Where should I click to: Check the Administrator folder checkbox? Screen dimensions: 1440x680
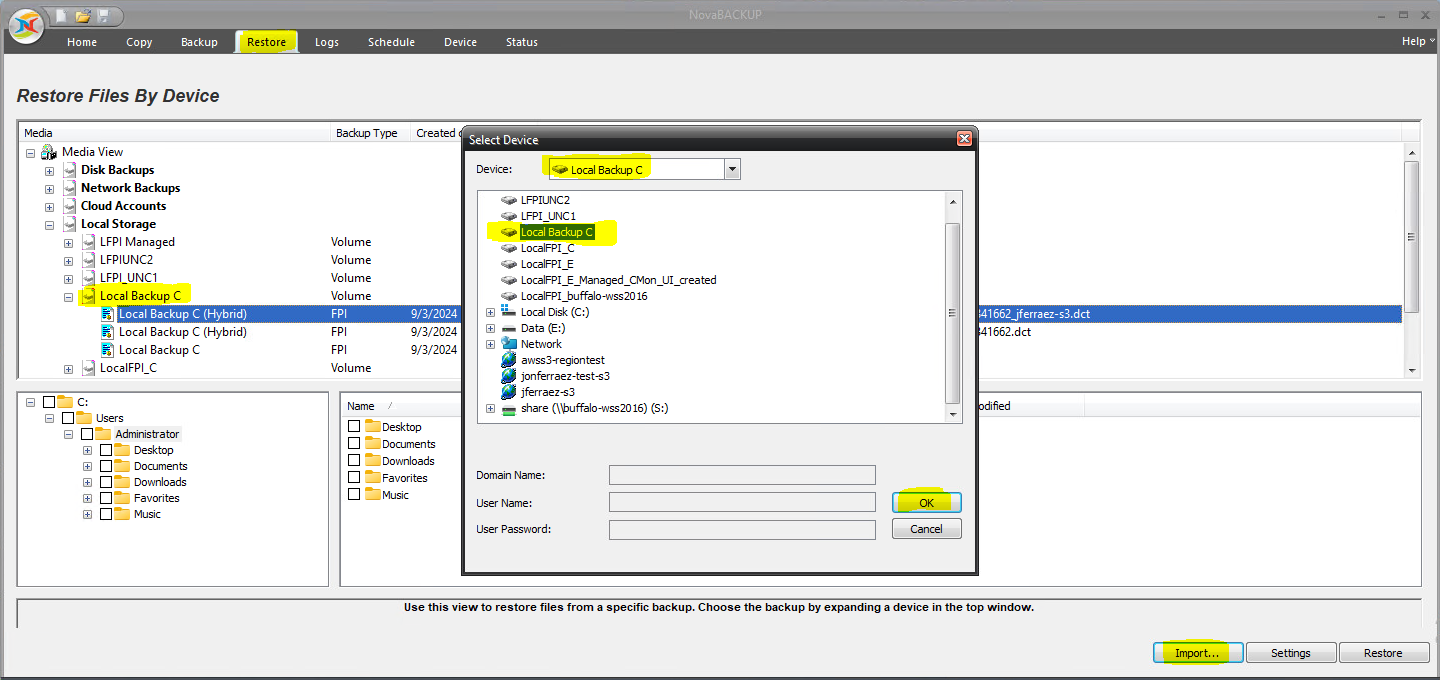pos(87,434)
